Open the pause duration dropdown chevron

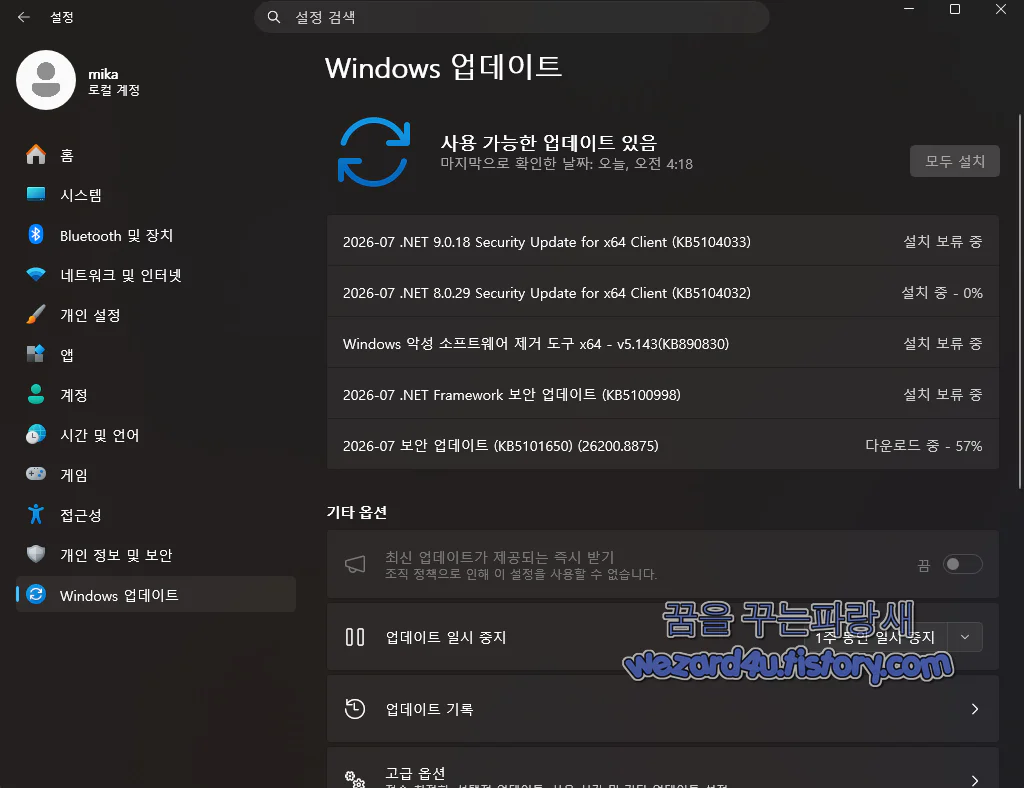coord(965,637)
